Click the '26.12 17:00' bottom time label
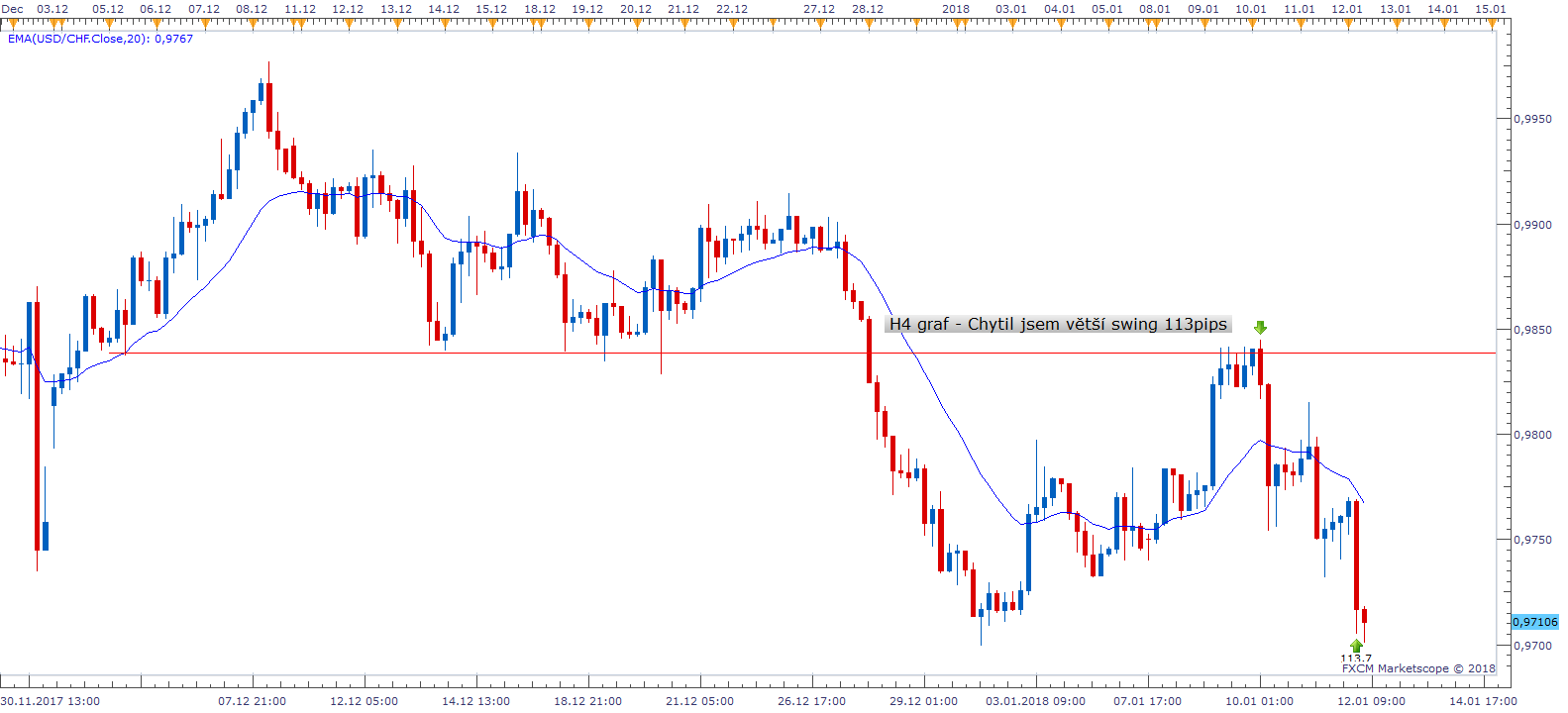 click(811, 701)
